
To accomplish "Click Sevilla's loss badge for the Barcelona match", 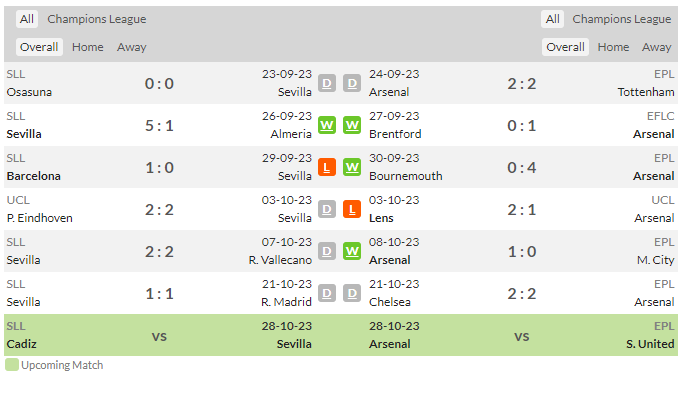I will (x=327, y=167).
